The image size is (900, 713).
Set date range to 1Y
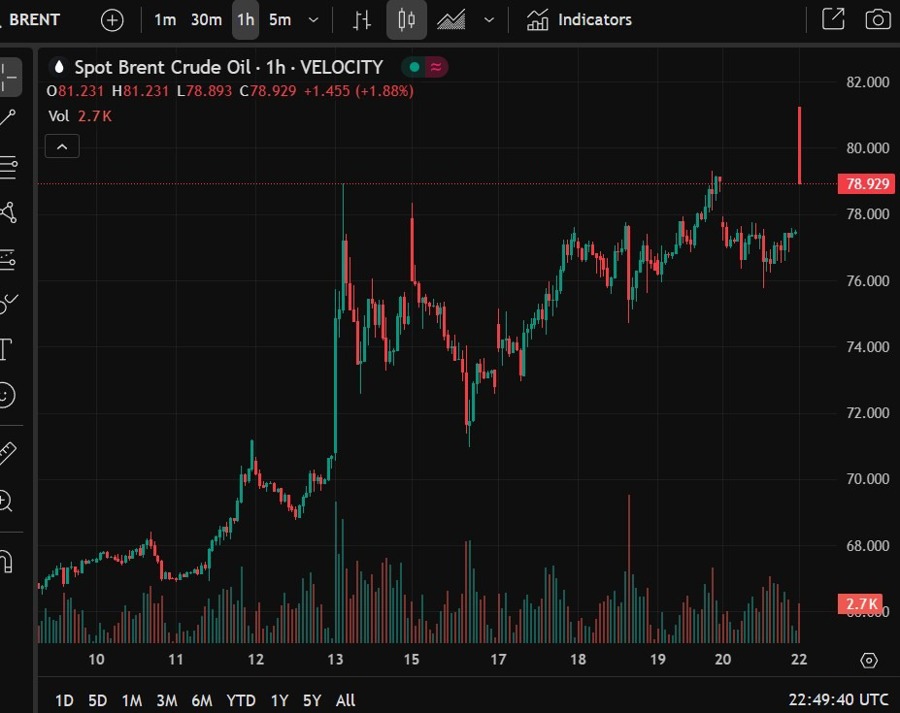click(280, 700)
